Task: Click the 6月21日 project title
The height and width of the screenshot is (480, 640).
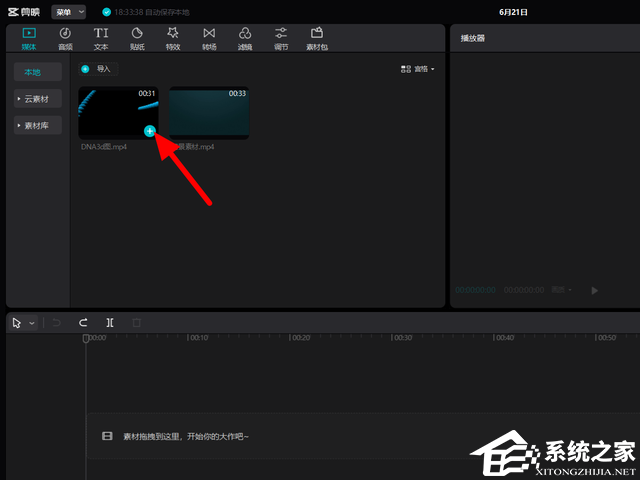Action: pyautogui.click(x=513, y=12)
